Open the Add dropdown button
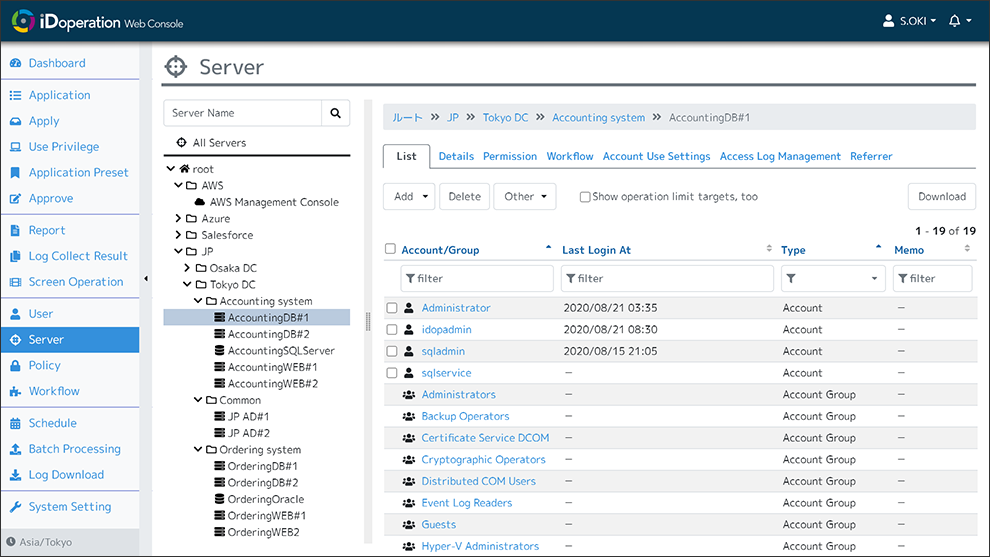This screenshot has height=557, width=990. point(410,197)
